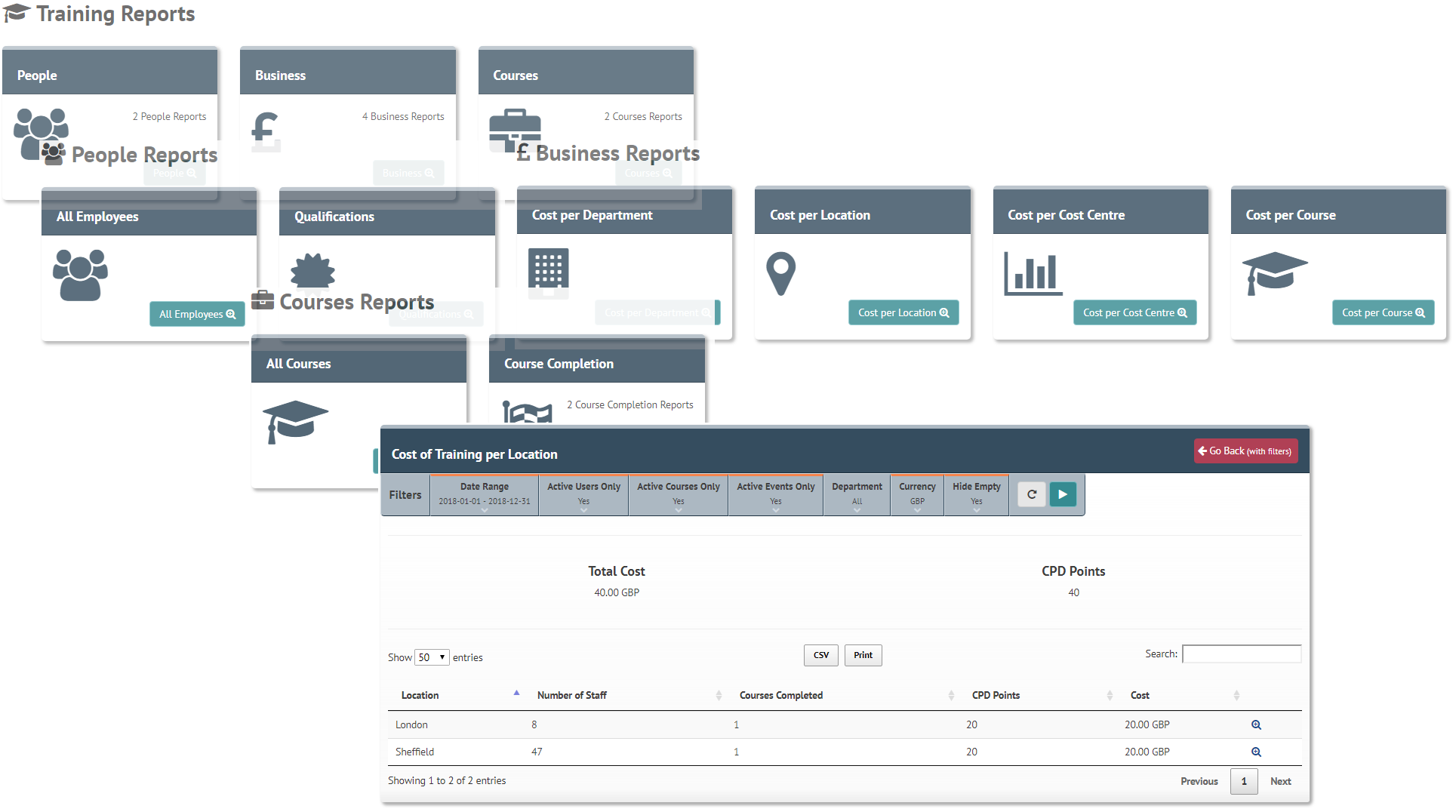Click the briefcase icon beside Courses Reports heading

point(263,300)
